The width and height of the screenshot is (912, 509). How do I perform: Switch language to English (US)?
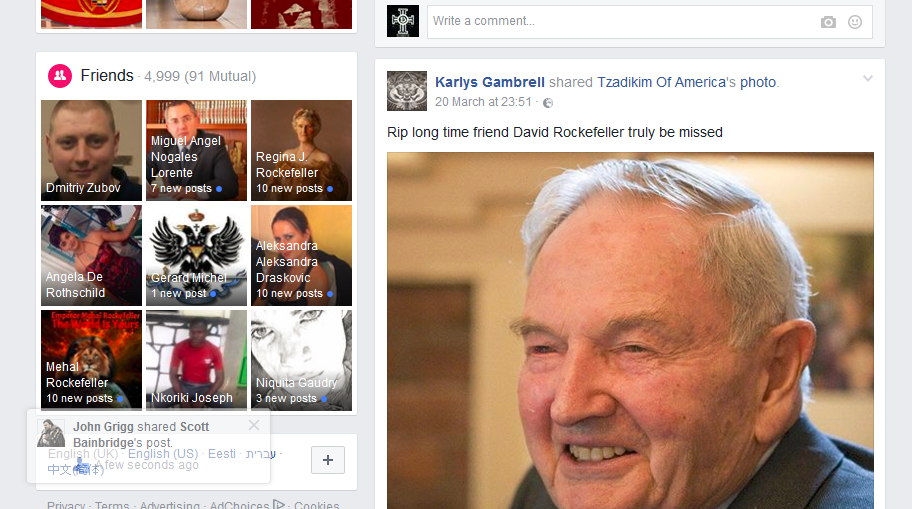tap(163, 454)
